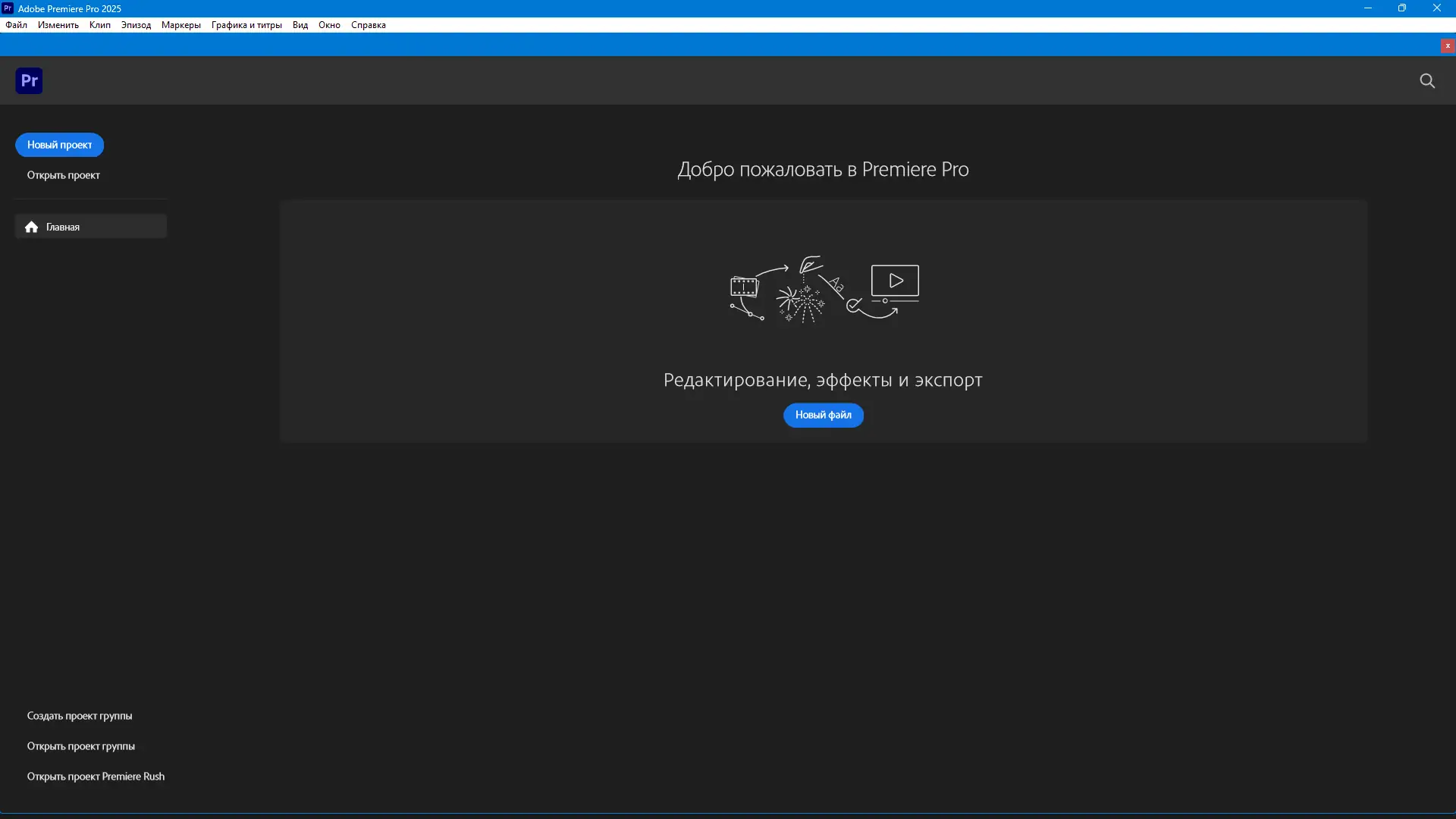Viewport: 1456px width, 819px height.
Task: Open the Файл menu
Action: [x=16, y=25]
